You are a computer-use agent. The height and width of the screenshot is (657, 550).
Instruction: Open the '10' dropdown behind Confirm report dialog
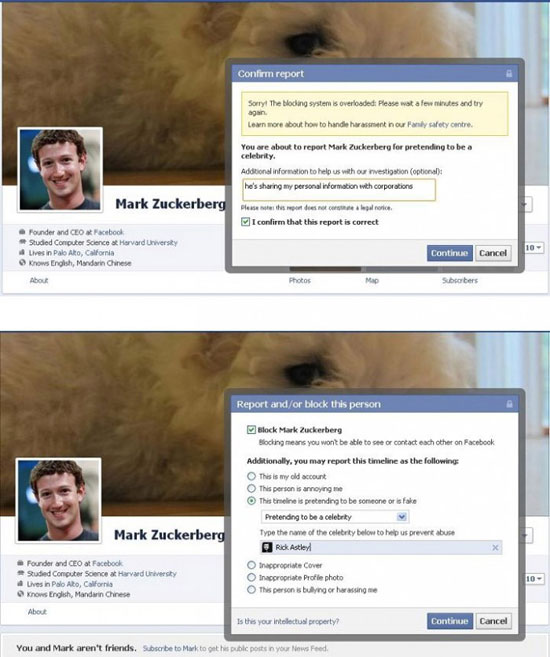[x=533, y=248]
